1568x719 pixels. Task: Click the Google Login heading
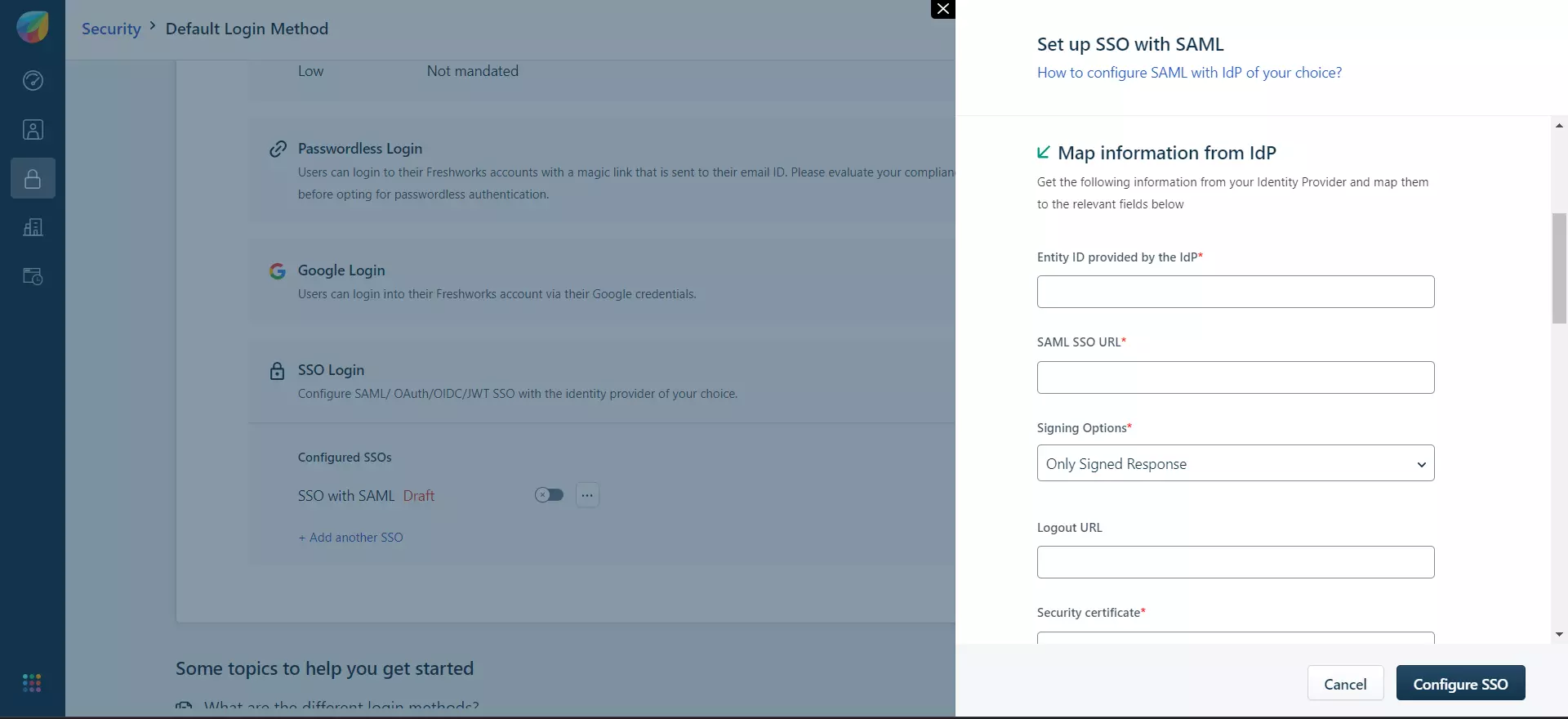click(341, 270)
